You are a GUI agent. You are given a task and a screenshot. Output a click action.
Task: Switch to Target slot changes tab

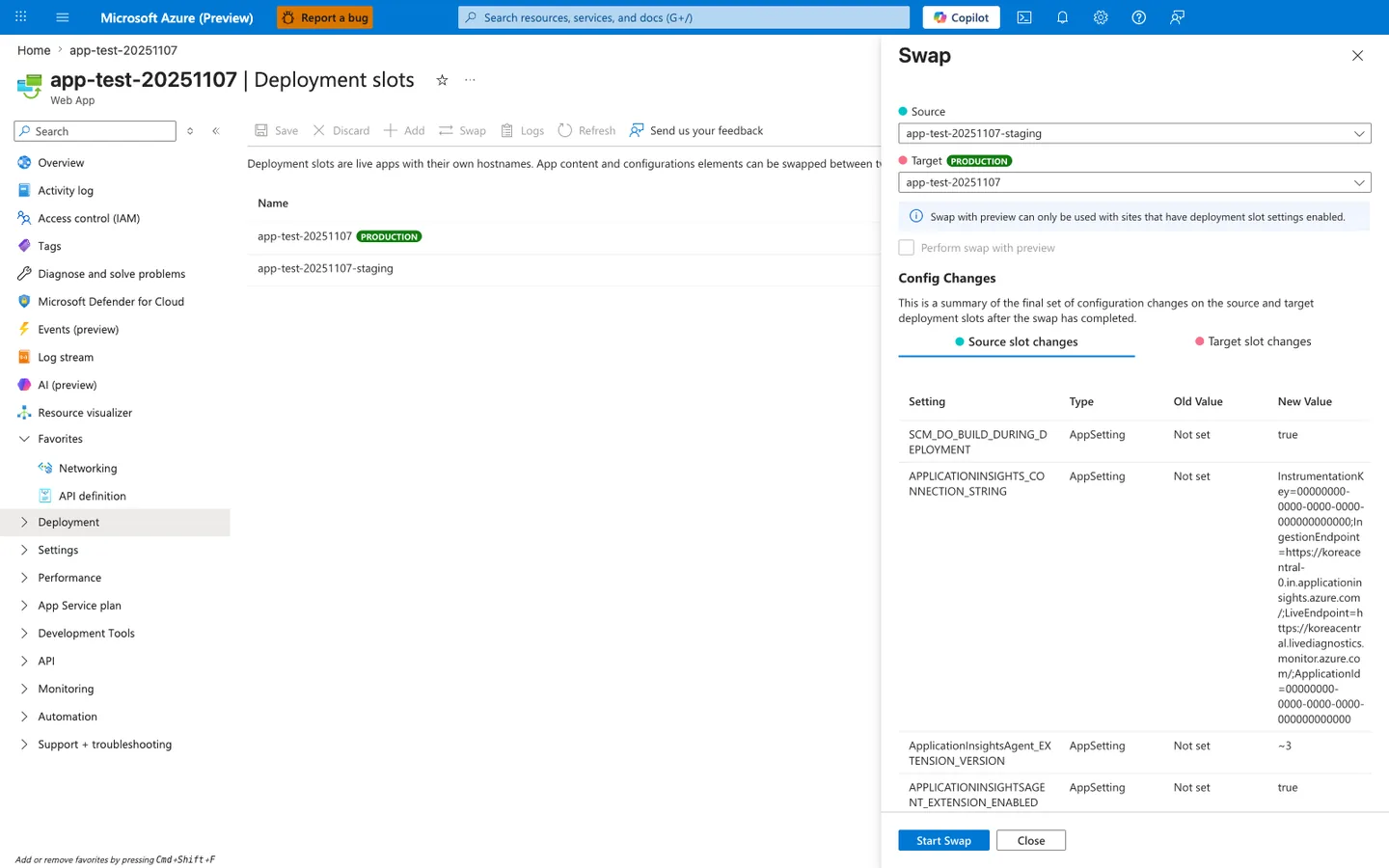point(1253,341)
